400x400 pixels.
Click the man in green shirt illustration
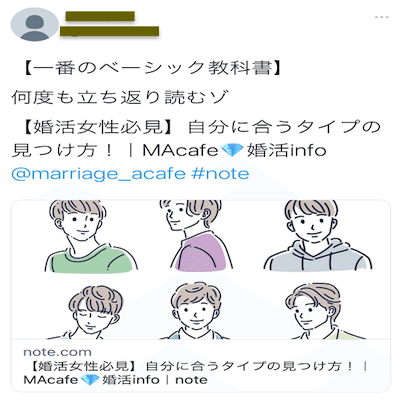tap(89, 236)
